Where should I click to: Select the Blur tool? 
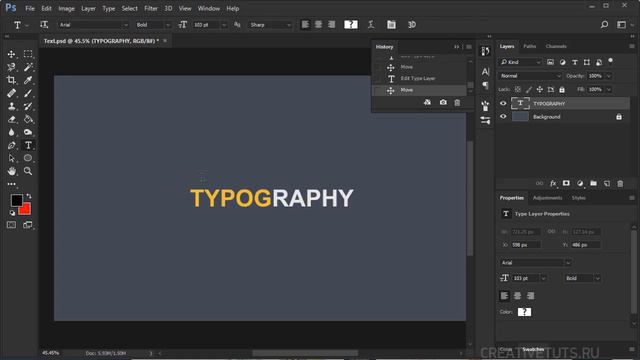pyautogui.click(x=11, y=132)
